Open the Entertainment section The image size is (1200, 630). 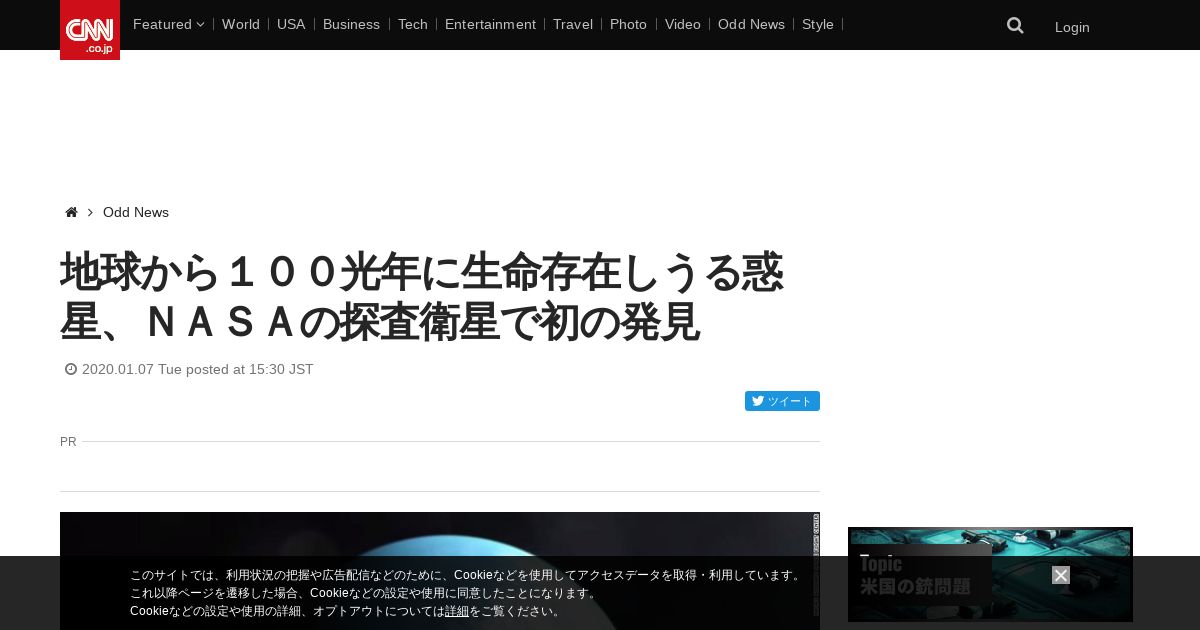pos(490,24)
